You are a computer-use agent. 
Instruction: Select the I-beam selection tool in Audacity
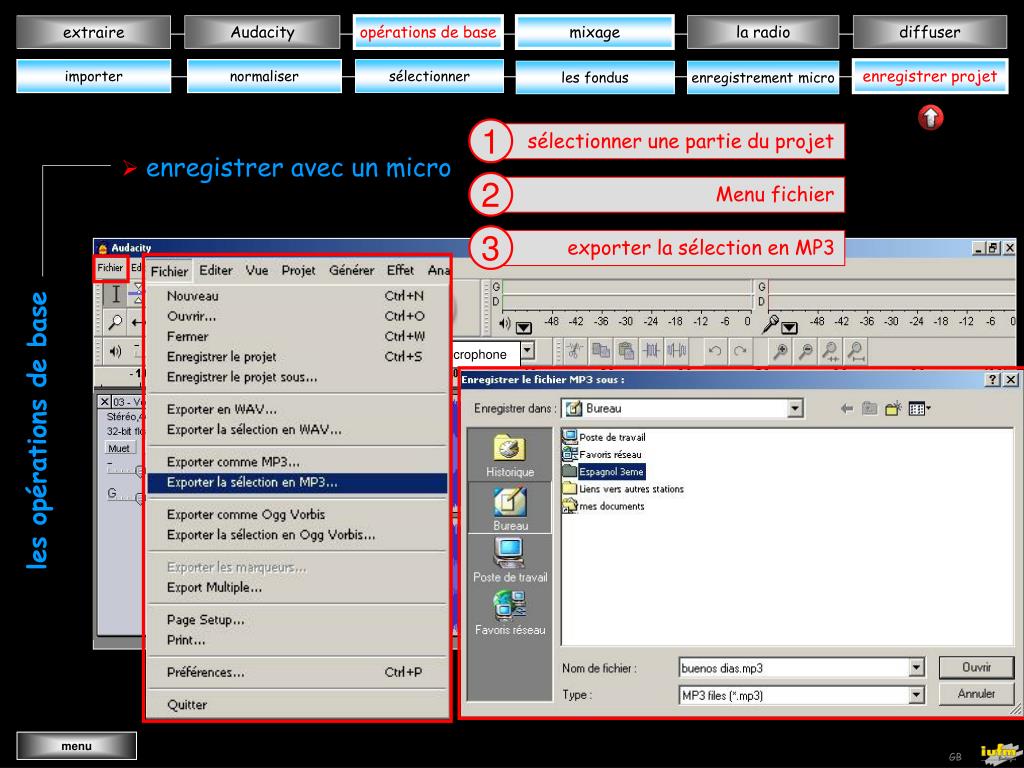(x=115, y=295)
